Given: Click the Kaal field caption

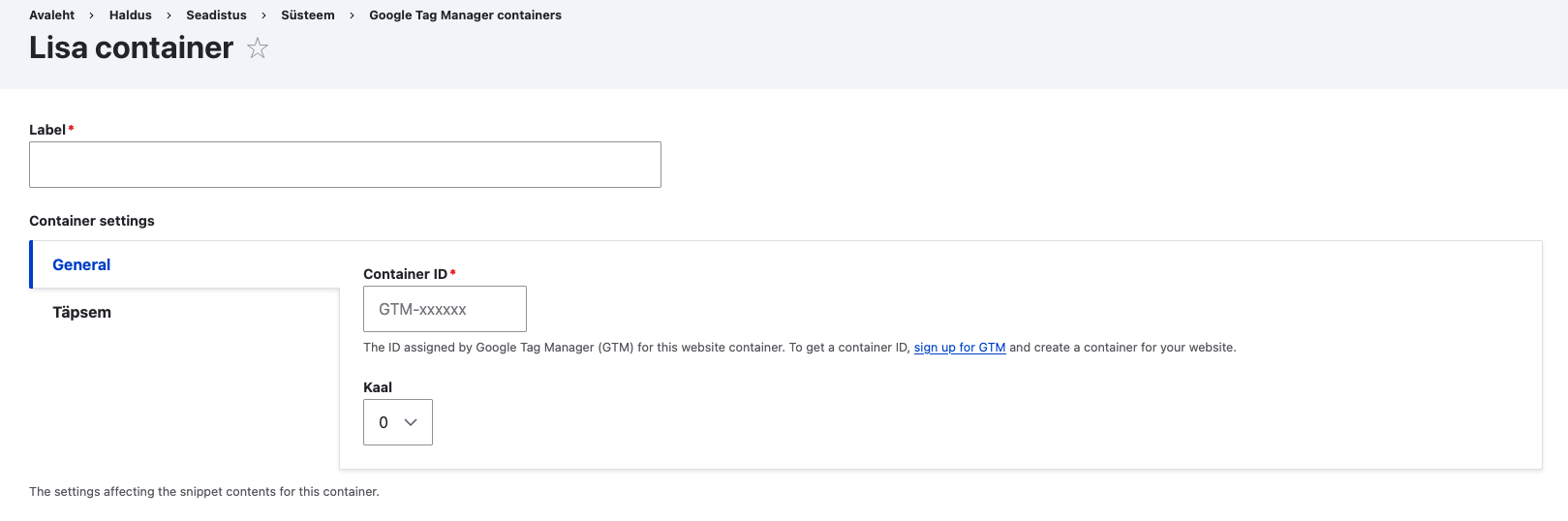Looking at the screenshot, I should click(x=378, y=387).
